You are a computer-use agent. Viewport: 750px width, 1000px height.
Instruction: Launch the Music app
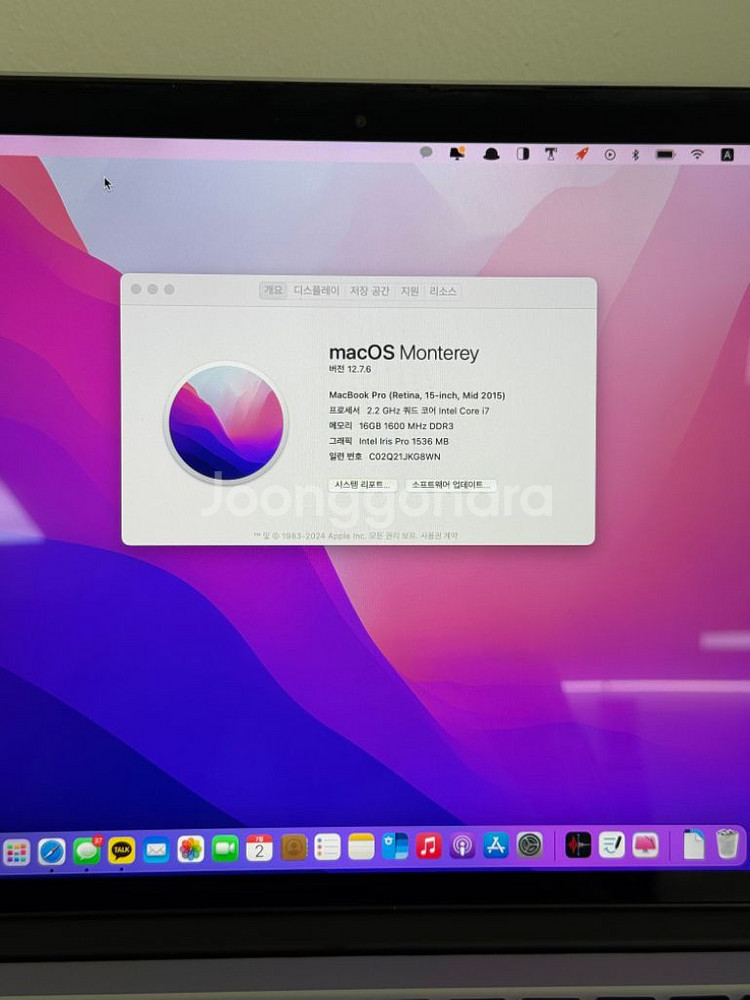pyautogui.click(x=429, y=846)
